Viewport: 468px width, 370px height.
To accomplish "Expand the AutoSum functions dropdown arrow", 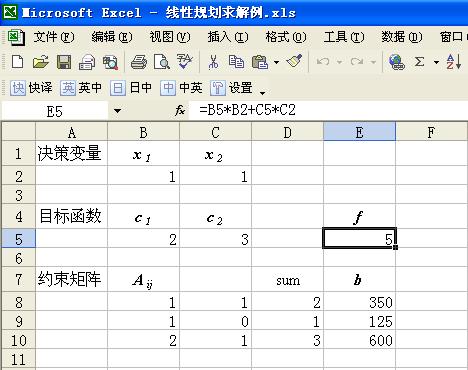I will point(436,62).
